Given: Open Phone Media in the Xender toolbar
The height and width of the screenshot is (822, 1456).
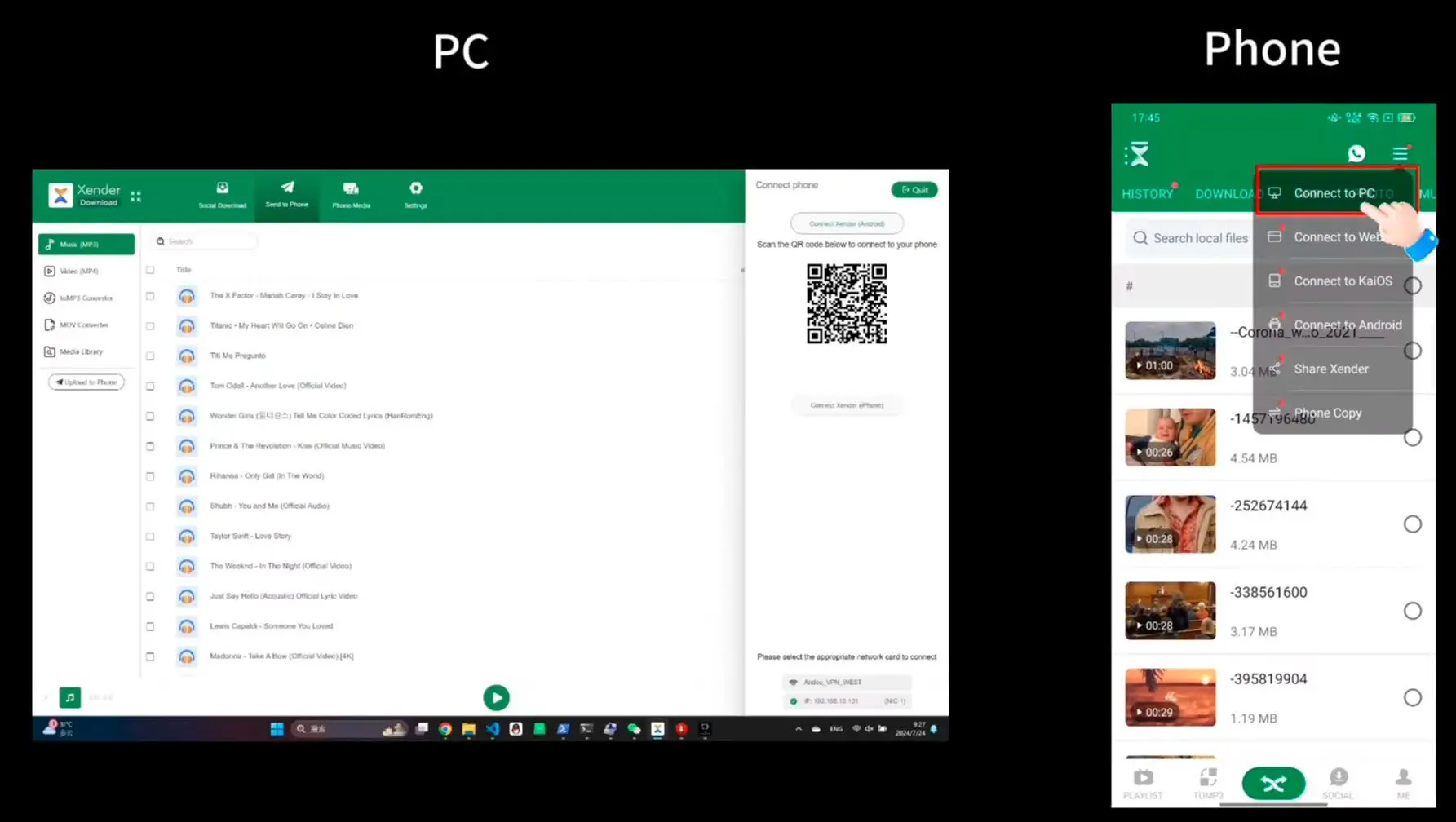Looking at the screenshot, I should (351, 195).
